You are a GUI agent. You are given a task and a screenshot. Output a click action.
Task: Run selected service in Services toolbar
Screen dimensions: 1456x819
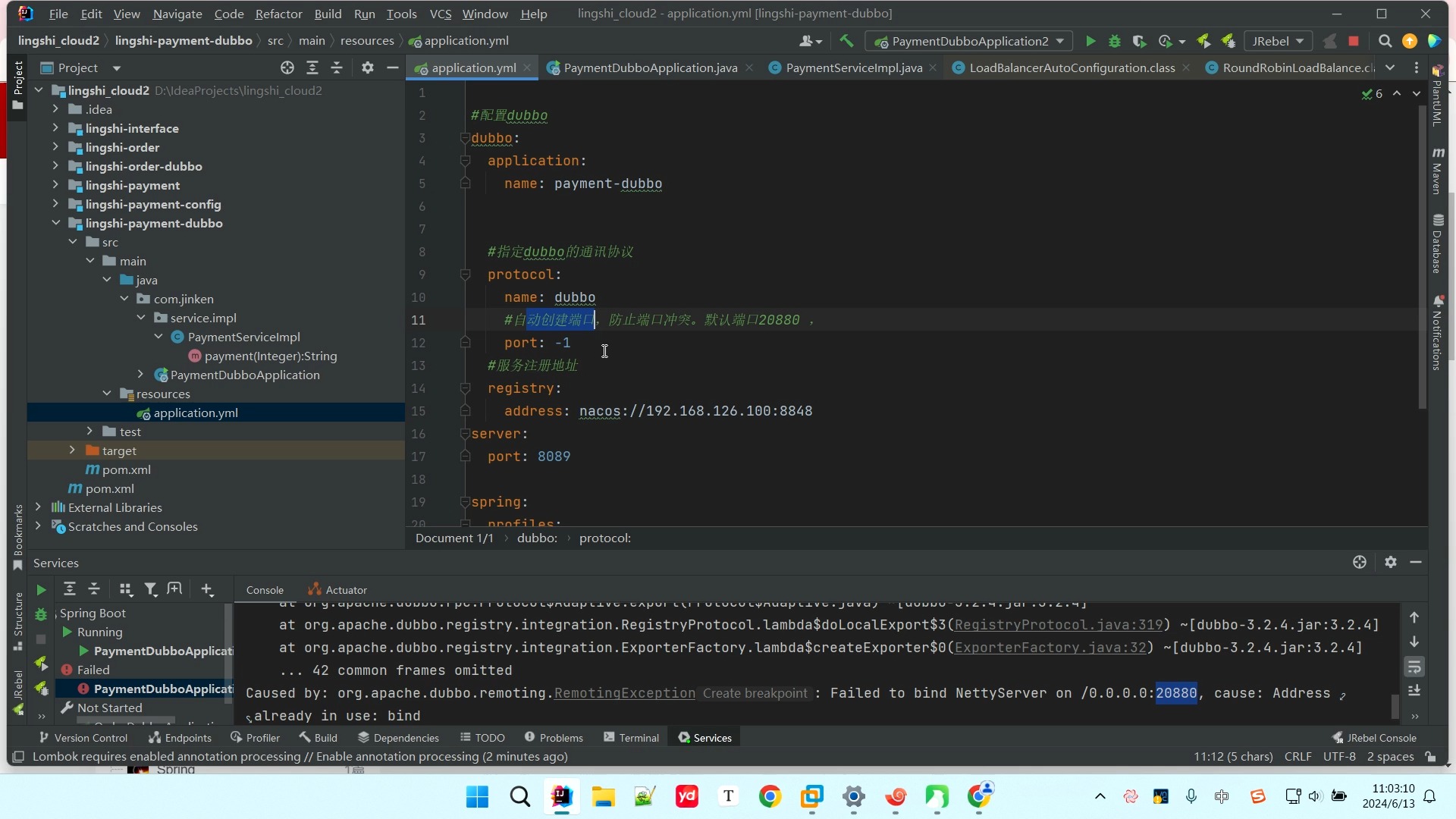pyautogui.click(x=41, y=589)
